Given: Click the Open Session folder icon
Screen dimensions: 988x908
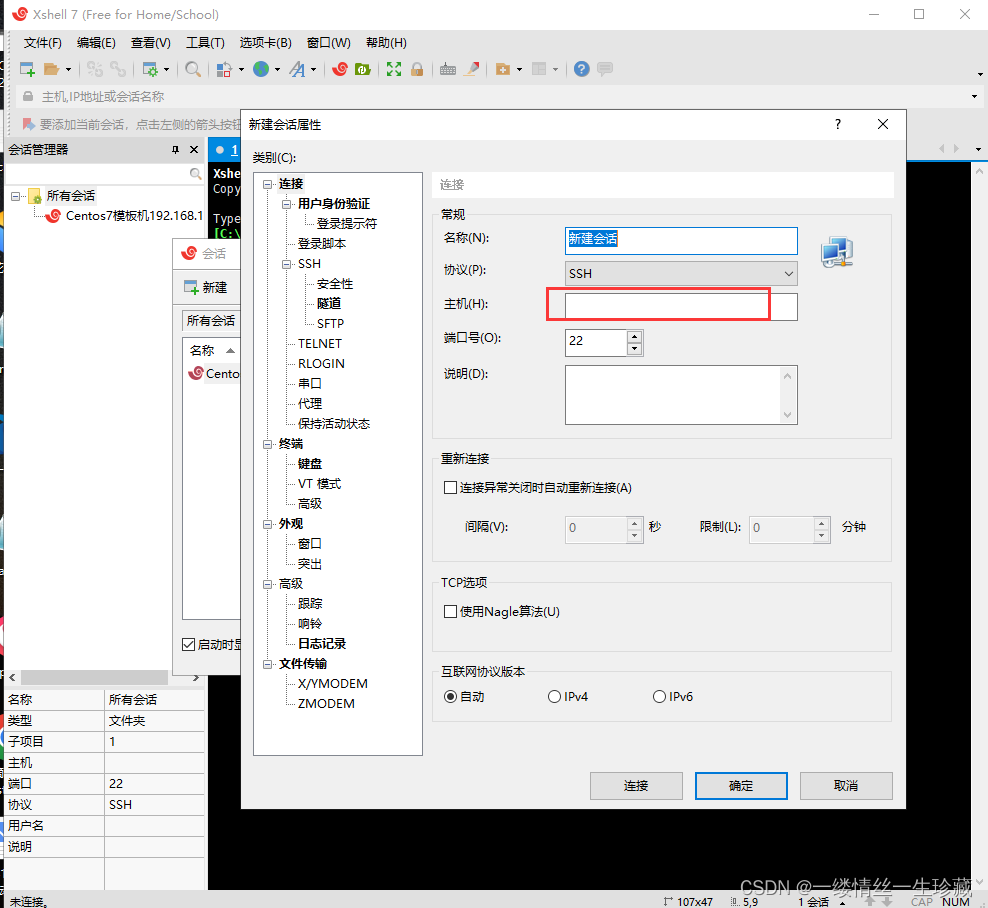Looking at the screenshot, I should [51, 69].
